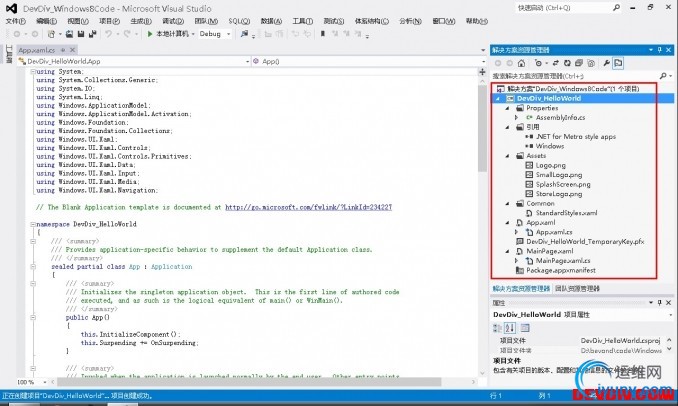Close the App.xaml.cs tab with its X
The image size is (678, 406).
72,50
